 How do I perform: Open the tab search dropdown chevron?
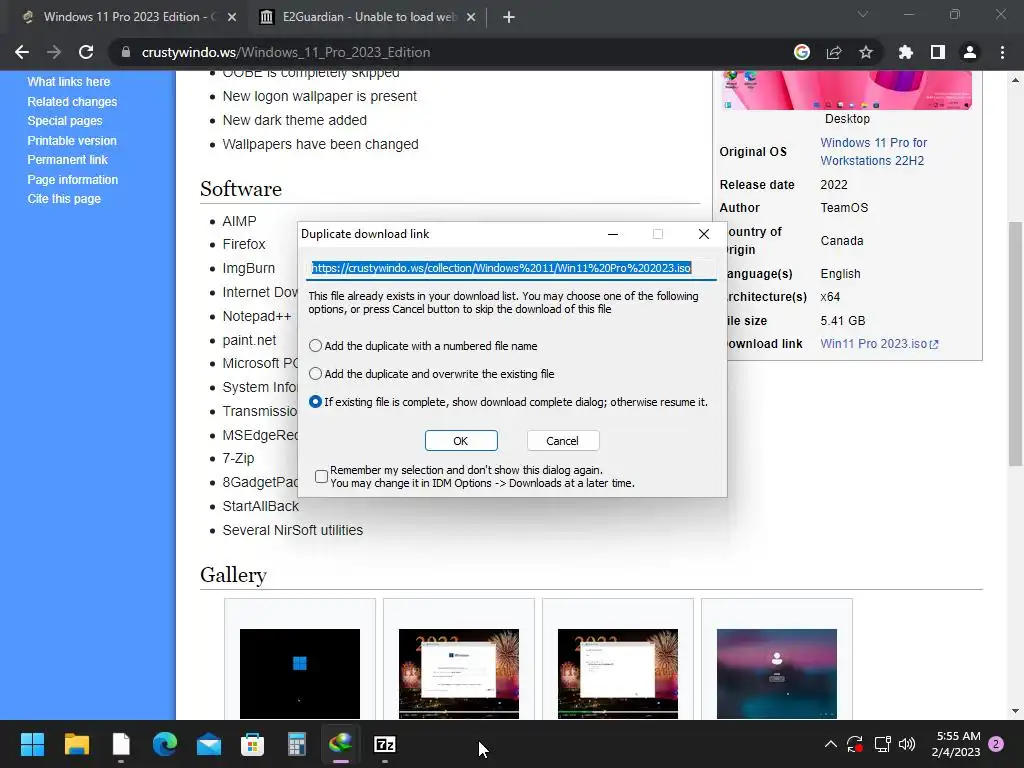point(863,14)
